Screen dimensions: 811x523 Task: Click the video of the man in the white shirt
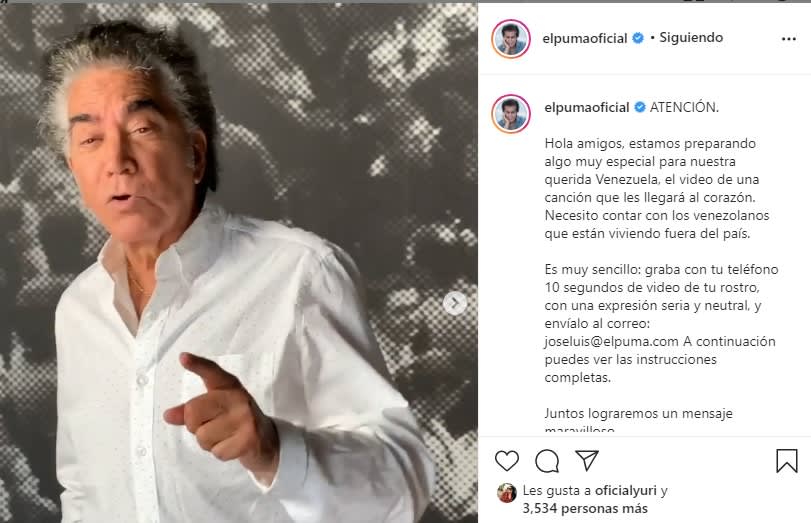pos(238,263)
